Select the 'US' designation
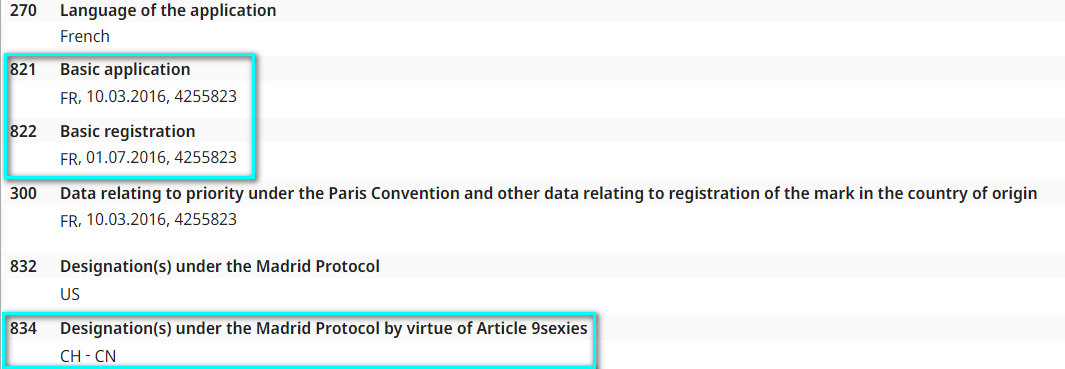Screen dimensions: 1065x369 [70, 294]
